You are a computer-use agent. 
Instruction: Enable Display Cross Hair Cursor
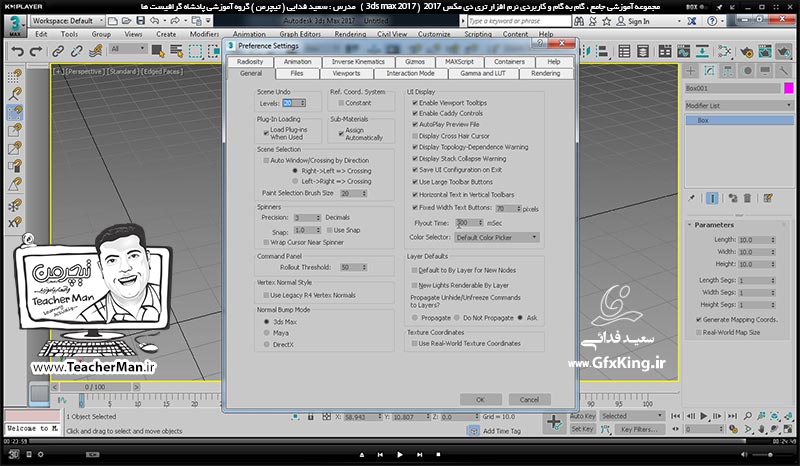click(415, 136)
